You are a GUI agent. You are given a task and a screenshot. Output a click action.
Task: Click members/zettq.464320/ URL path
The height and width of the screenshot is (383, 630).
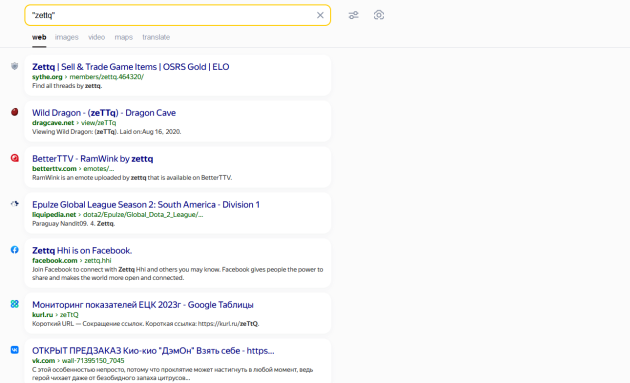[x=106, y=77]
